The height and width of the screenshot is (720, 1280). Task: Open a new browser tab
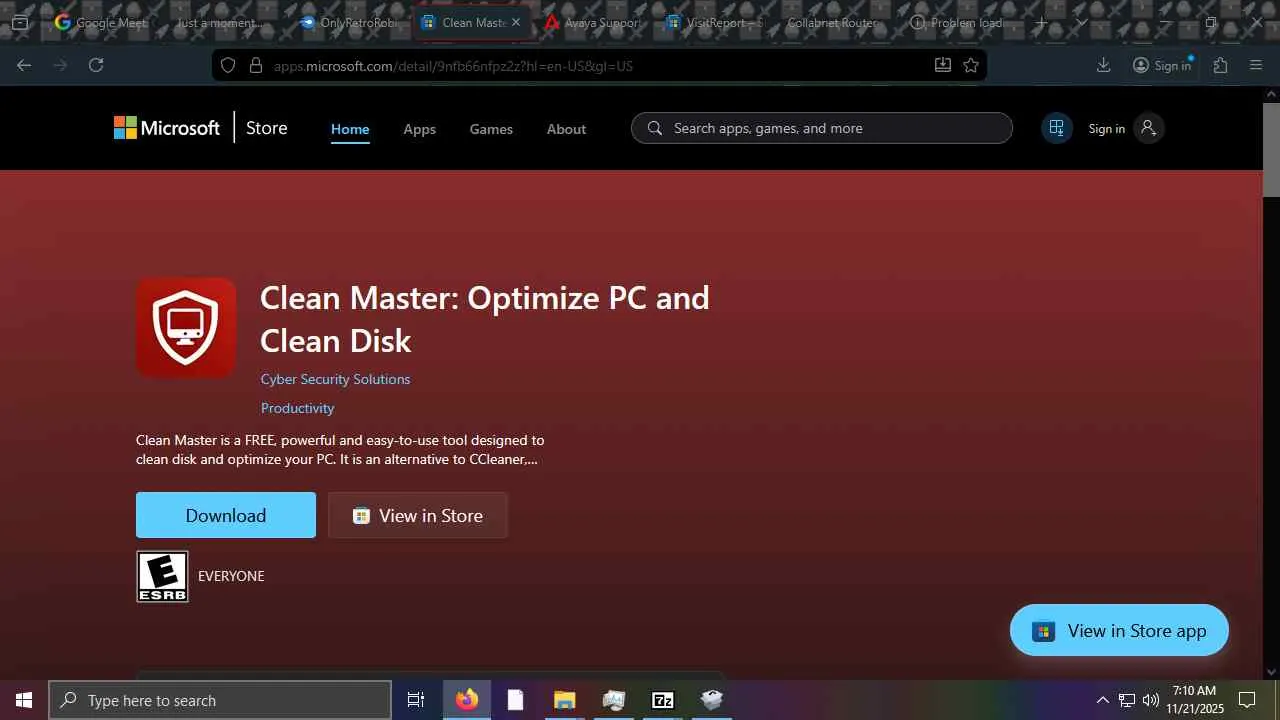1041,22
